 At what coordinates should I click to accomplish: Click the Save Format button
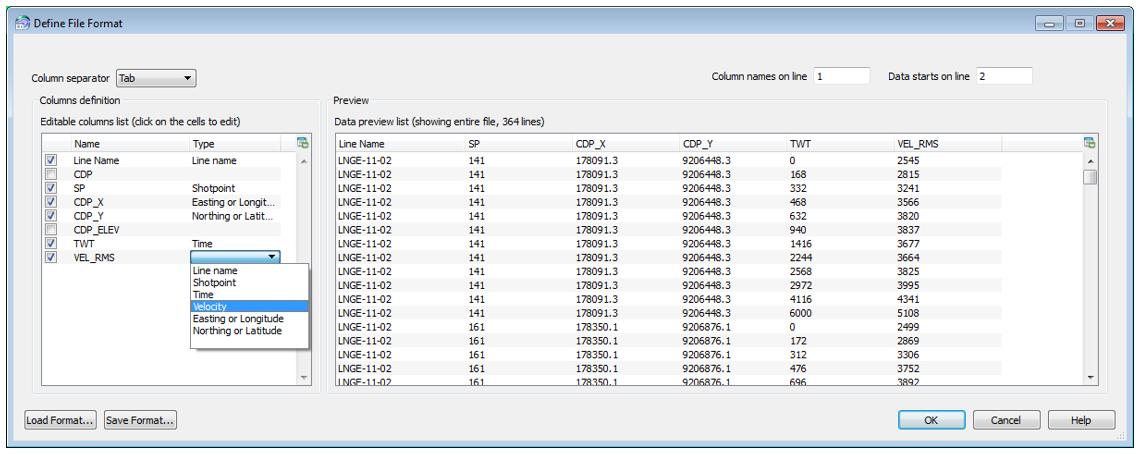click(140, 420)
